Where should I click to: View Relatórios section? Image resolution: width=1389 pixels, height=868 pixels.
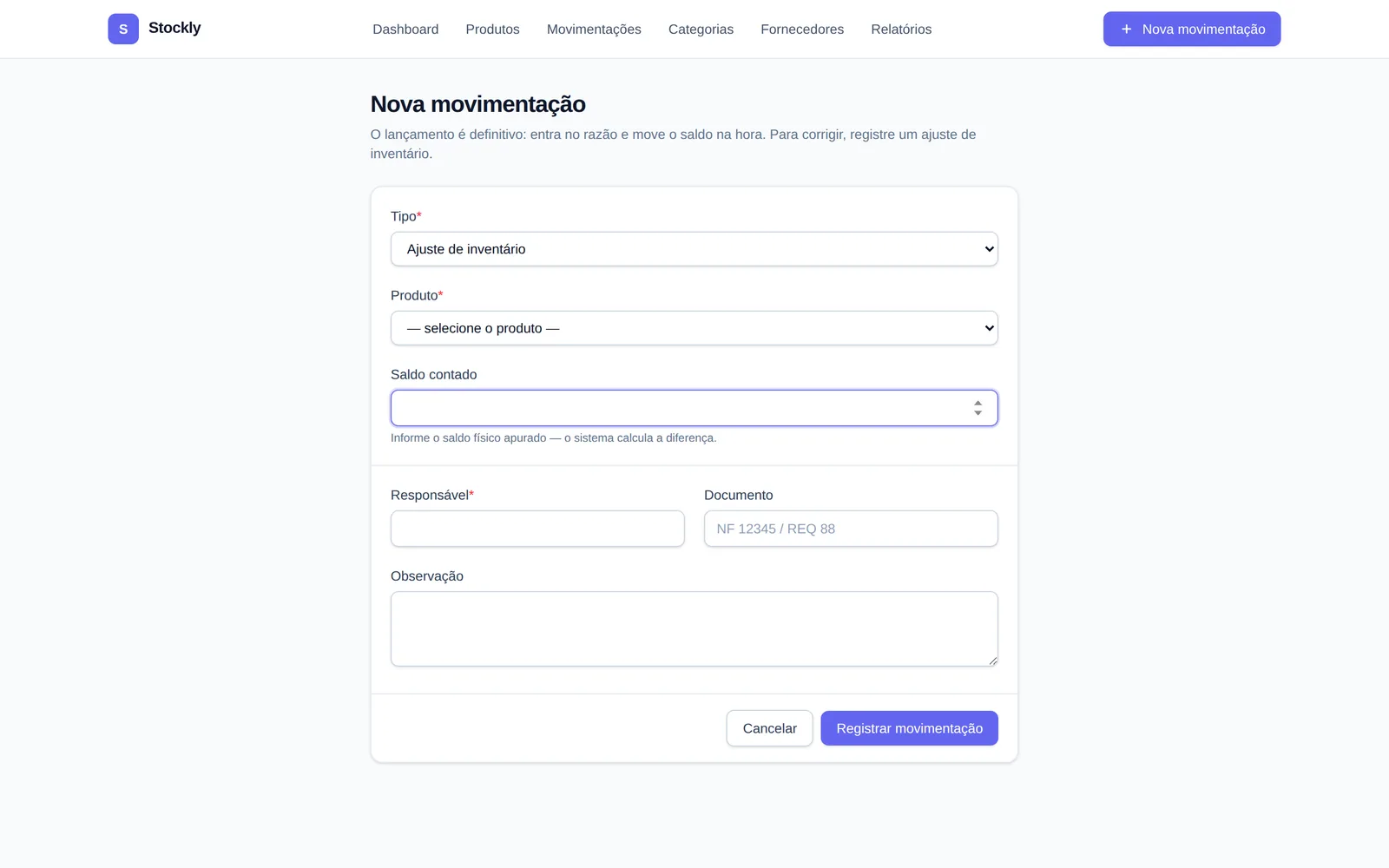[901, 29]
